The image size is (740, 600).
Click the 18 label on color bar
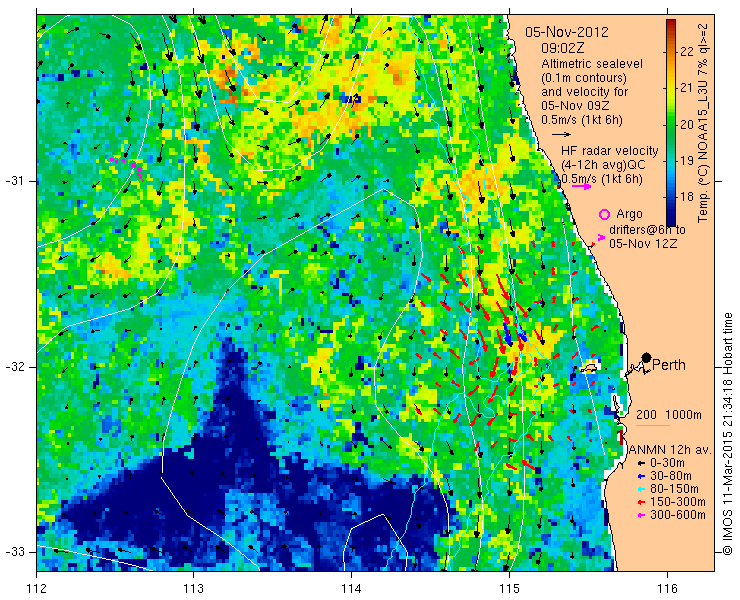[687, 197]
